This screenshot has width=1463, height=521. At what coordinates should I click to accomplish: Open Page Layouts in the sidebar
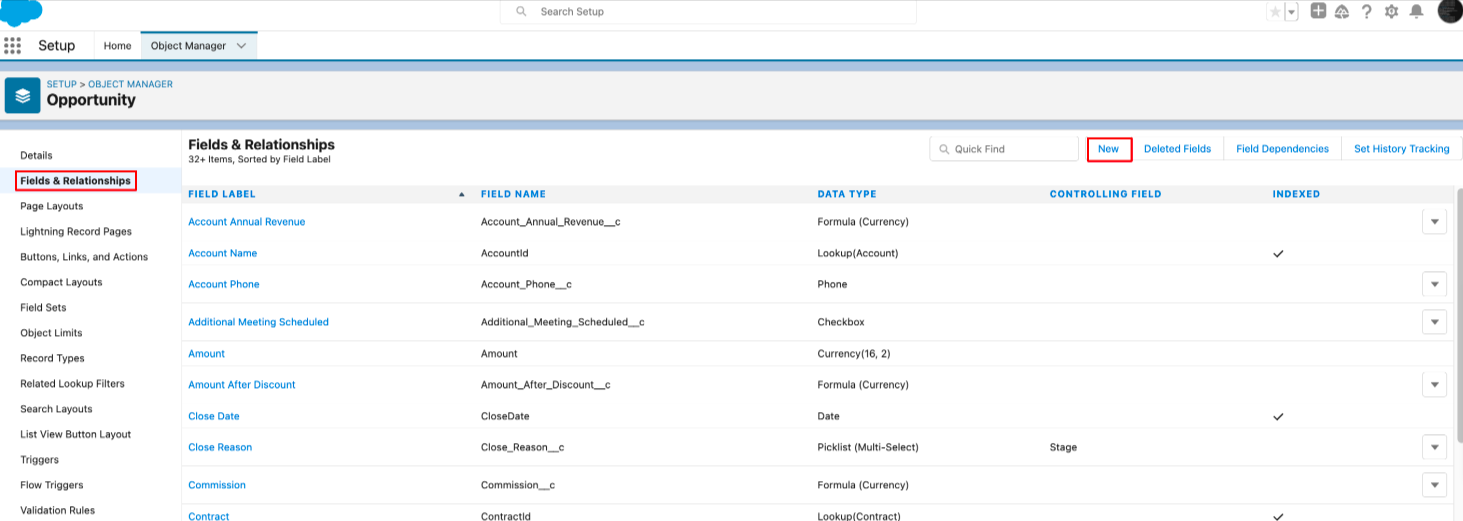(x=51, y=206)
